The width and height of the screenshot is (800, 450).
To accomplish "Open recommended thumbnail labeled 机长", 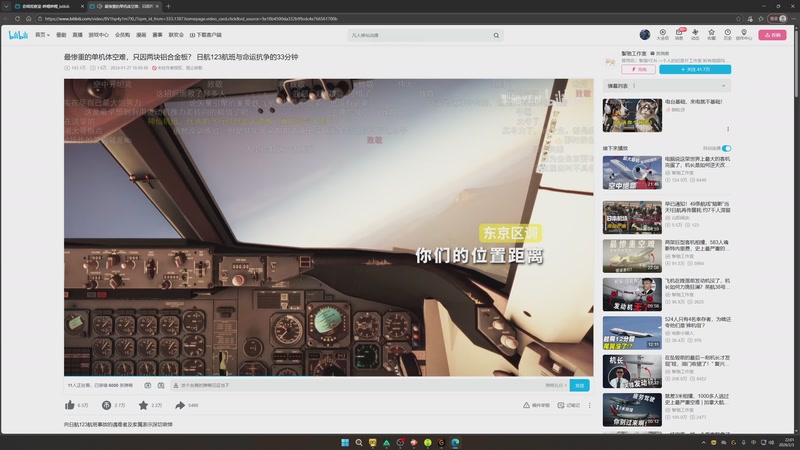I will tap(632, 371).
